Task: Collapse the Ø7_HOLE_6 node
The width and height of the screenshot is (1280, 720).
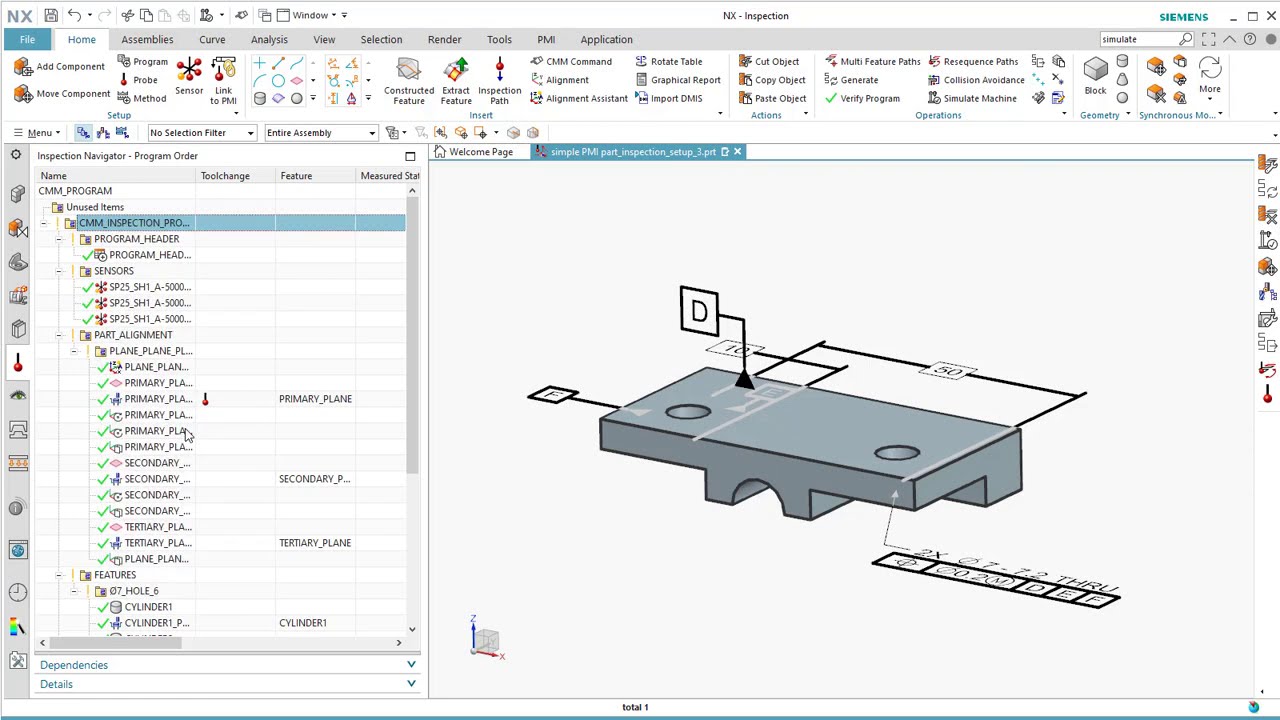Action: (73, 591)
